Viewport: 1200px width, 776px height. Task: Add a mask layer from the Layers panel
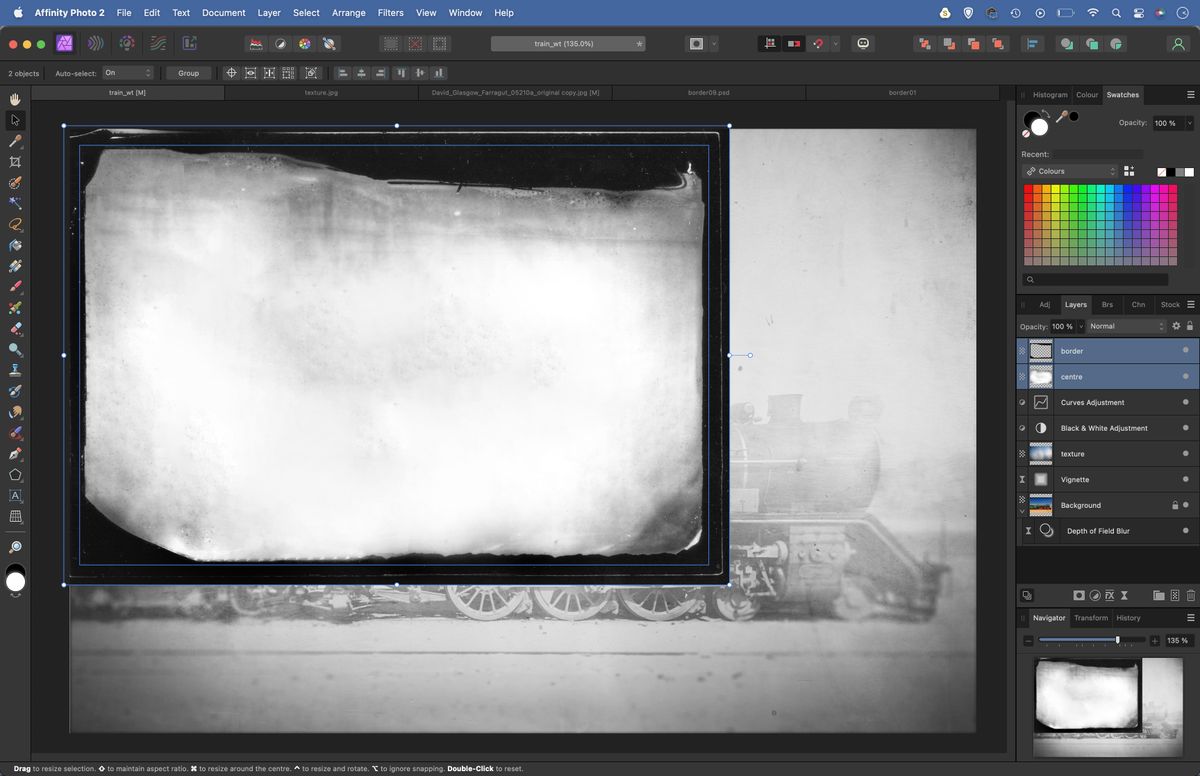click(x=1078, y=595)
